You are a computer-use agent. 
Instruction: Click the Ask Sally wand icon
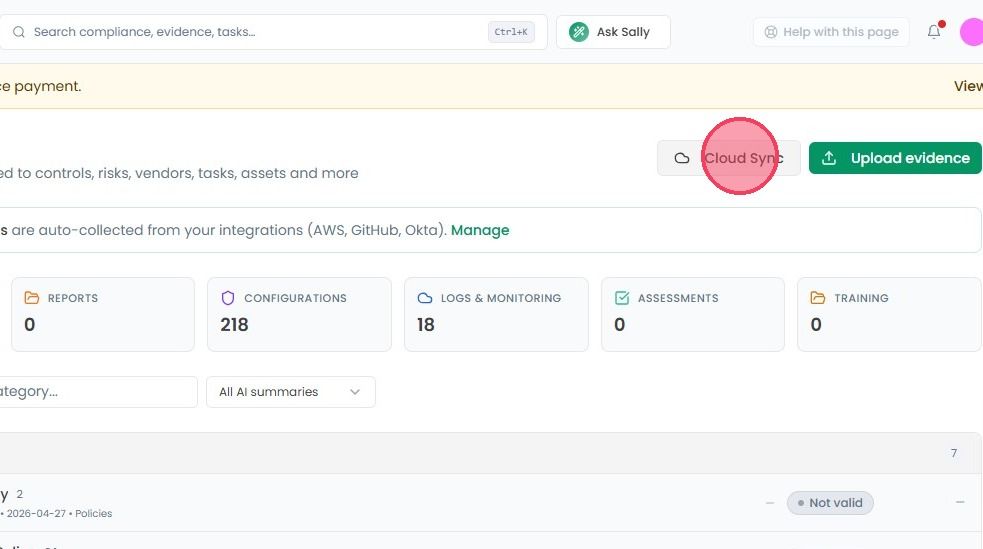(579, 32)
